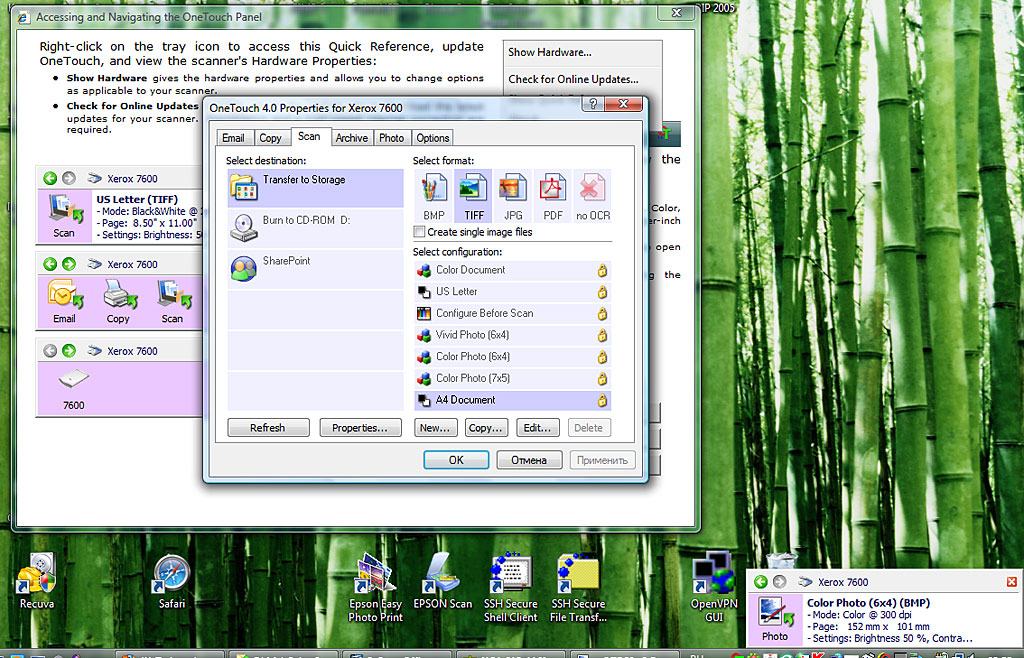Select Color Document configuration
The image size is (1024, 658).
[x=513, y=270]
